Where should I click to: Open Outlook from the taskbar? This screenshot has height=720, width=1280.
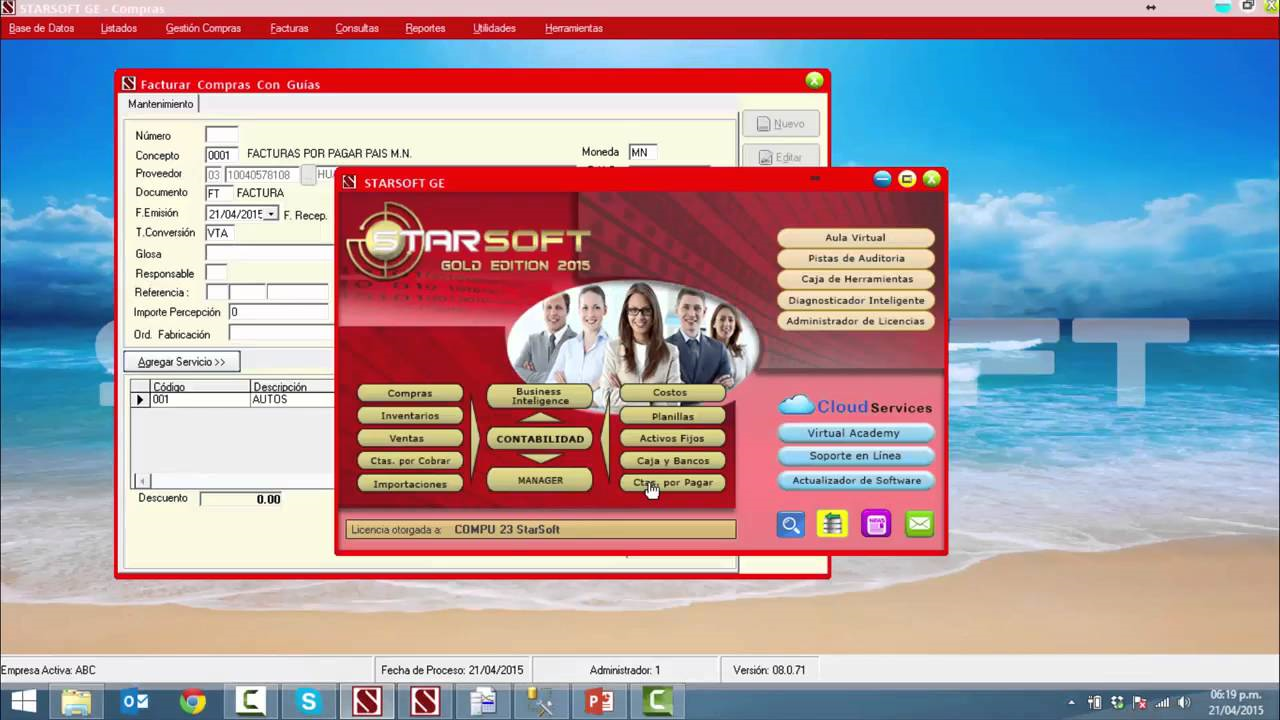(x=134, y=702)
